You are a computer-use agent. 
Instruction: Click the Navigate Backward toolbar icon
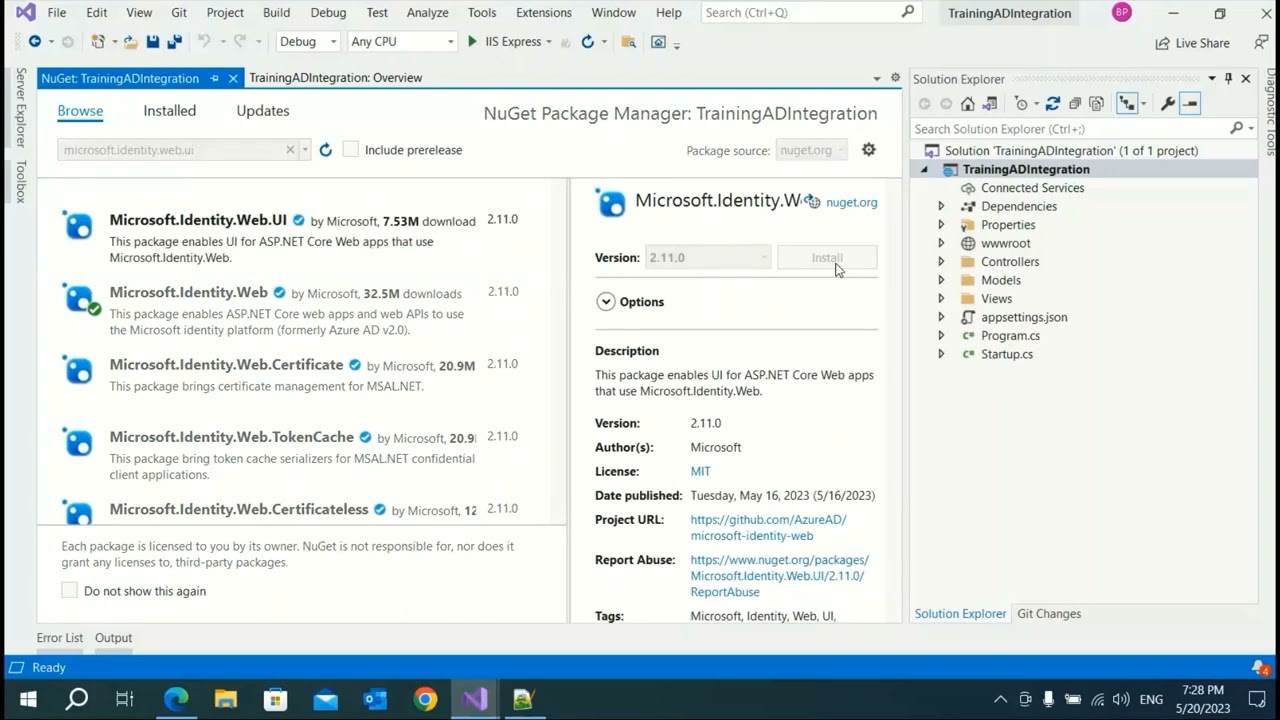pyautogui.click(x=35, y=42)
